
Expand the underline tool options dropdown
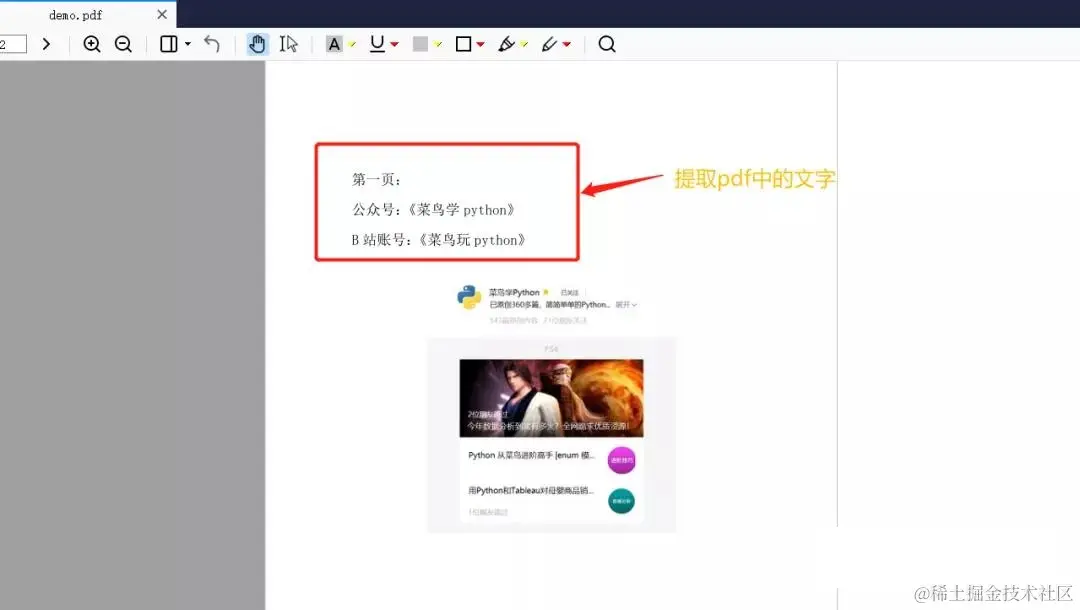pyautogui.click(x=392, y=44)
